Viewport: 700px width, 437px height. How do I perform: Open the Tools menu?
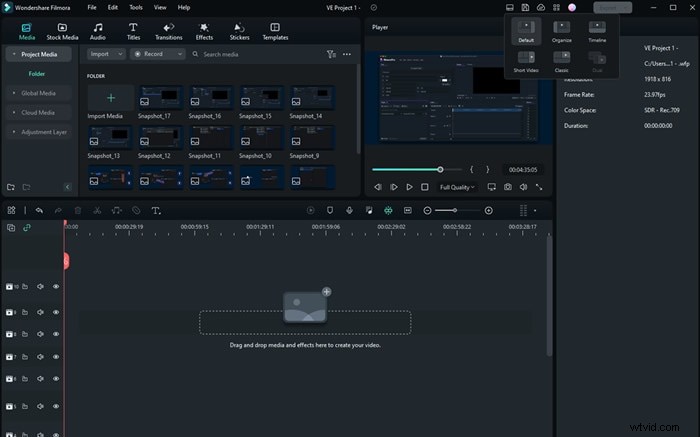pos(136,7)
